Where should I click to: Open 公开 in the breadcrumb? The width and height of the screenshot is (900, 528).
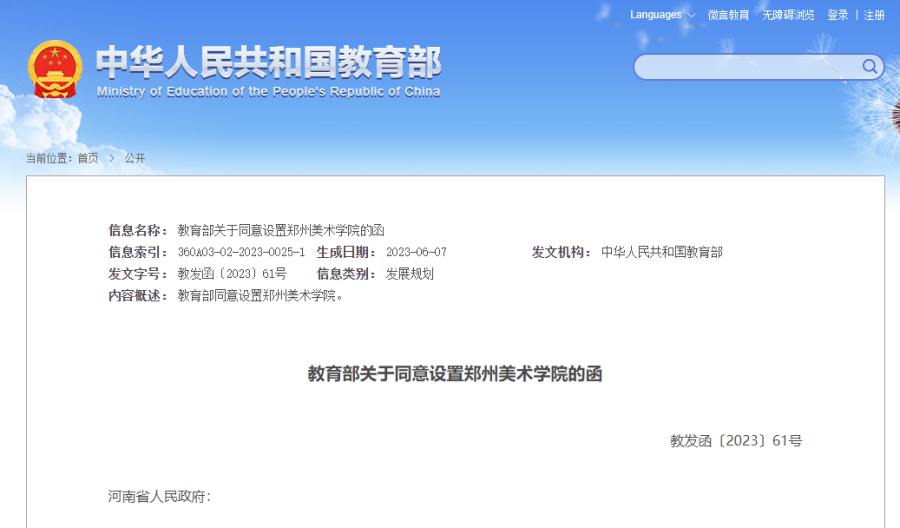(x=135, y=158)
